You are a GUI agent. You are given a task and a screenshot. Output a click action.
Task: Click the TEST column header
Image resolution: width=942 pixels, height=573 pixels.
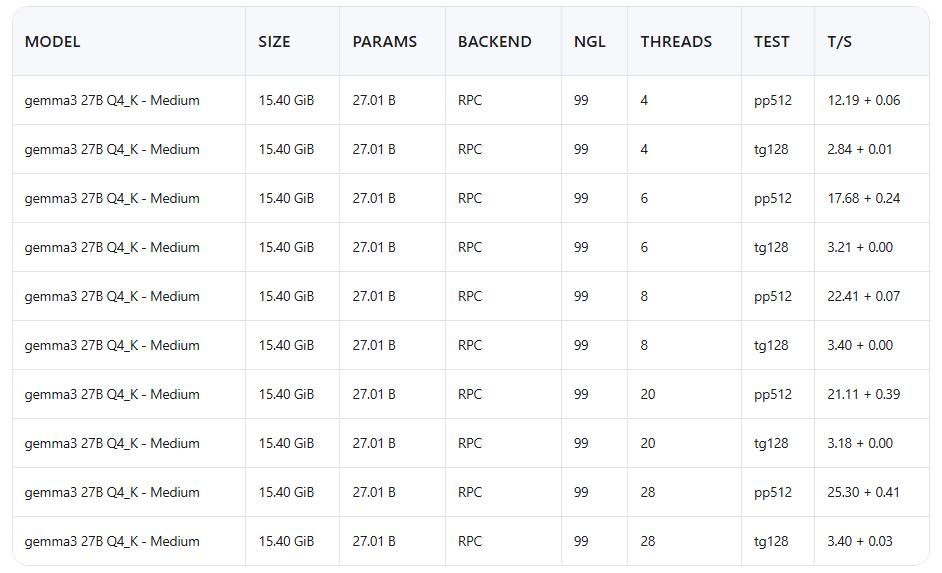tap(772, 42)
